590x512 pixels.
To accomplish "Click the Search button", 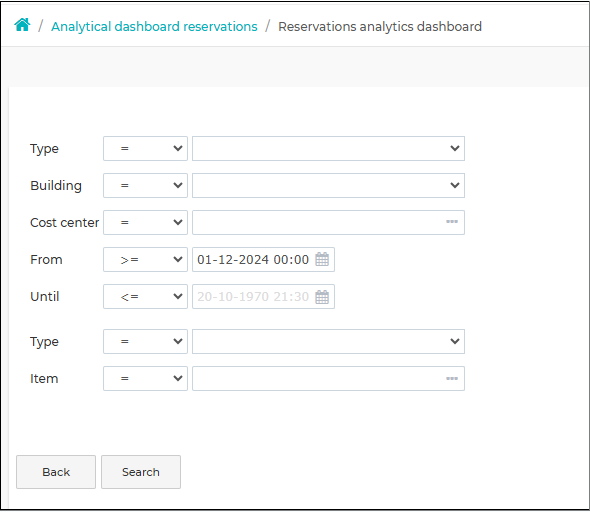I will (x=141, y=472).
